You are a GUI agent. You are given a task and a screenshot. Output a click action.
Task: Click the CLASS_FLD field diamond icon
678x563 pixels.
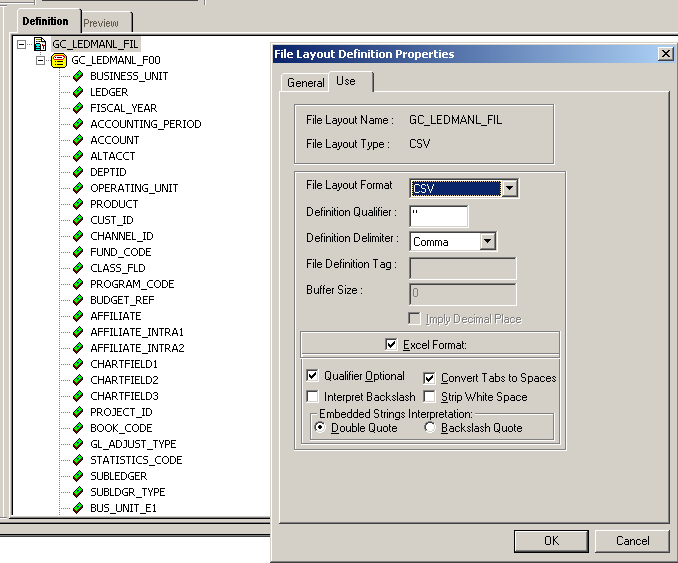click(78, 268)
